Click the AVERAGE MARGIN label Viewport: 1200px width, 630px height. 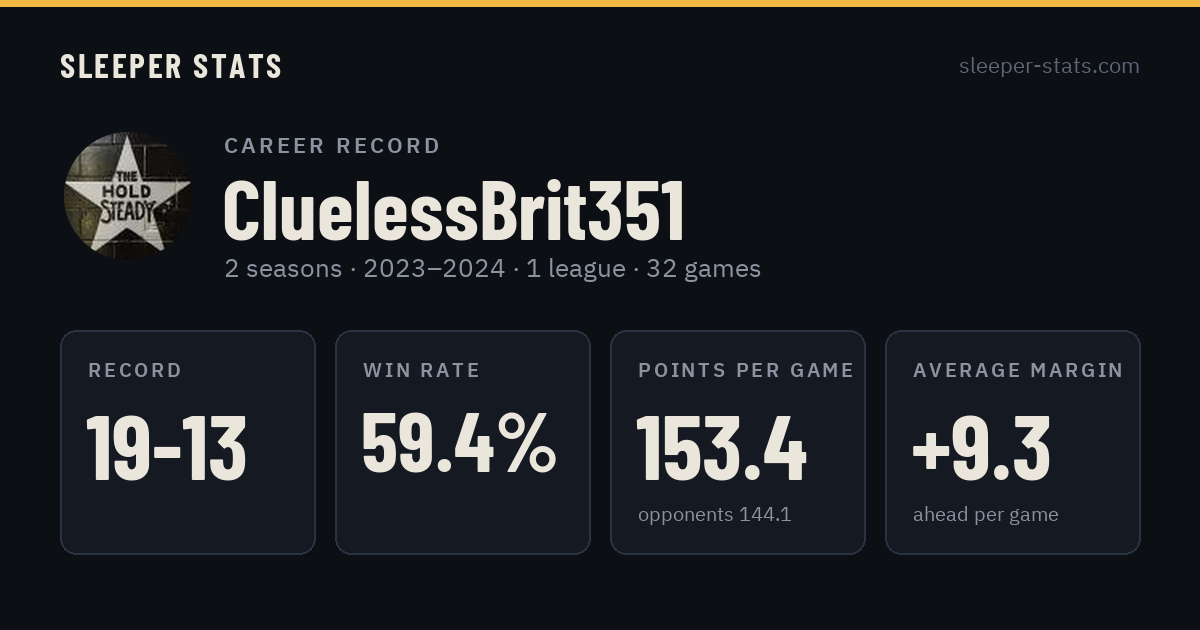coord(1018,371)
